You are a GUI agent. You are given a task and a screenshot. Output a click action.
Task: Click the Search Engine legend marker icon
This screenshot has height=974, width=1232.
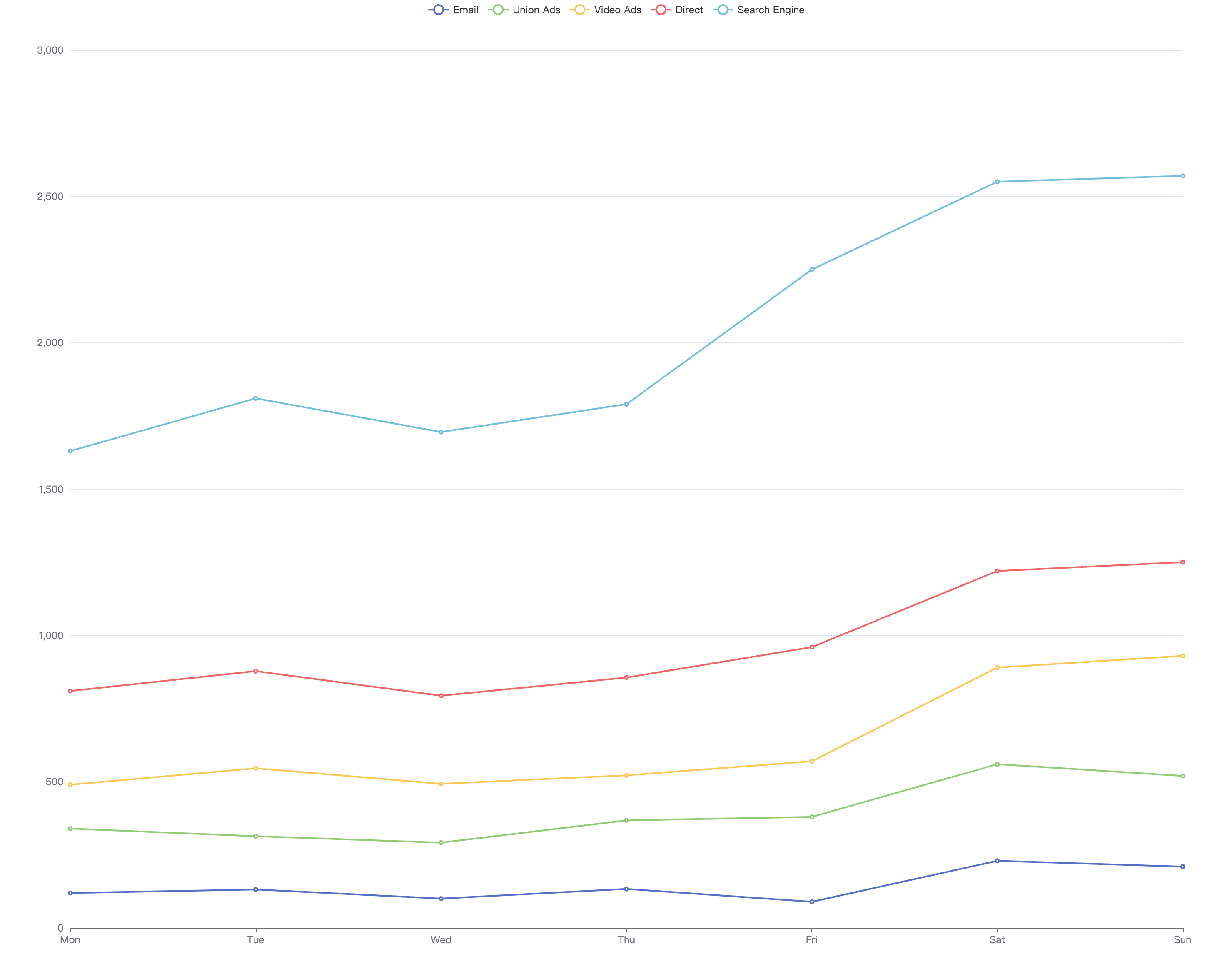722,10
